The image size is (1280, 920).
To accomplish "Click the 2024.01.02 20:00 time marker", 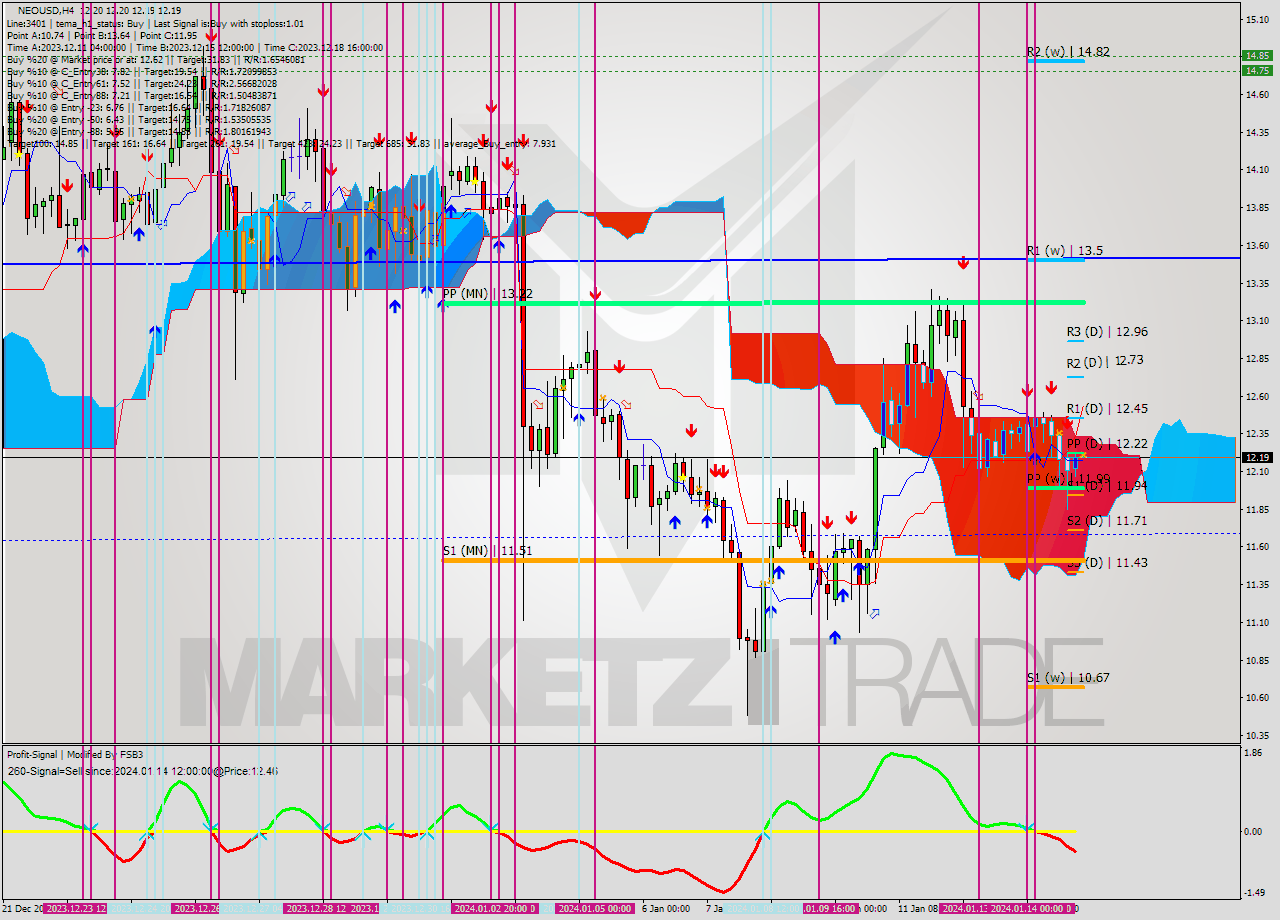I will [496, 909].
